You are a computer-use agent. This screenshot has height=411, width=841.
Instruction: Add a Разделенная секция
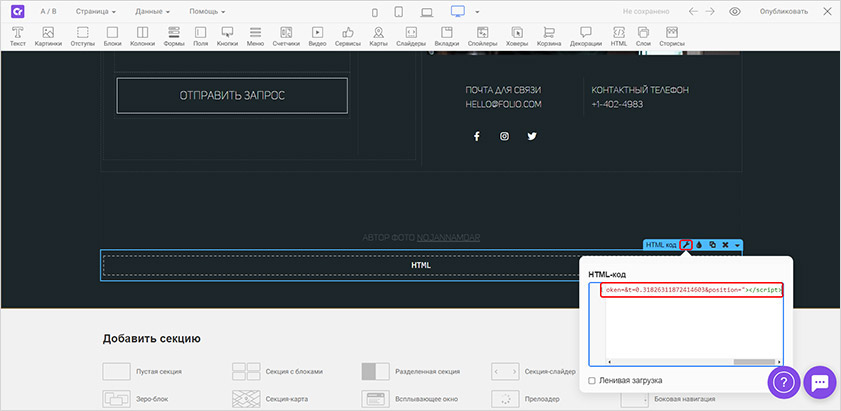[x=410, y=371]
